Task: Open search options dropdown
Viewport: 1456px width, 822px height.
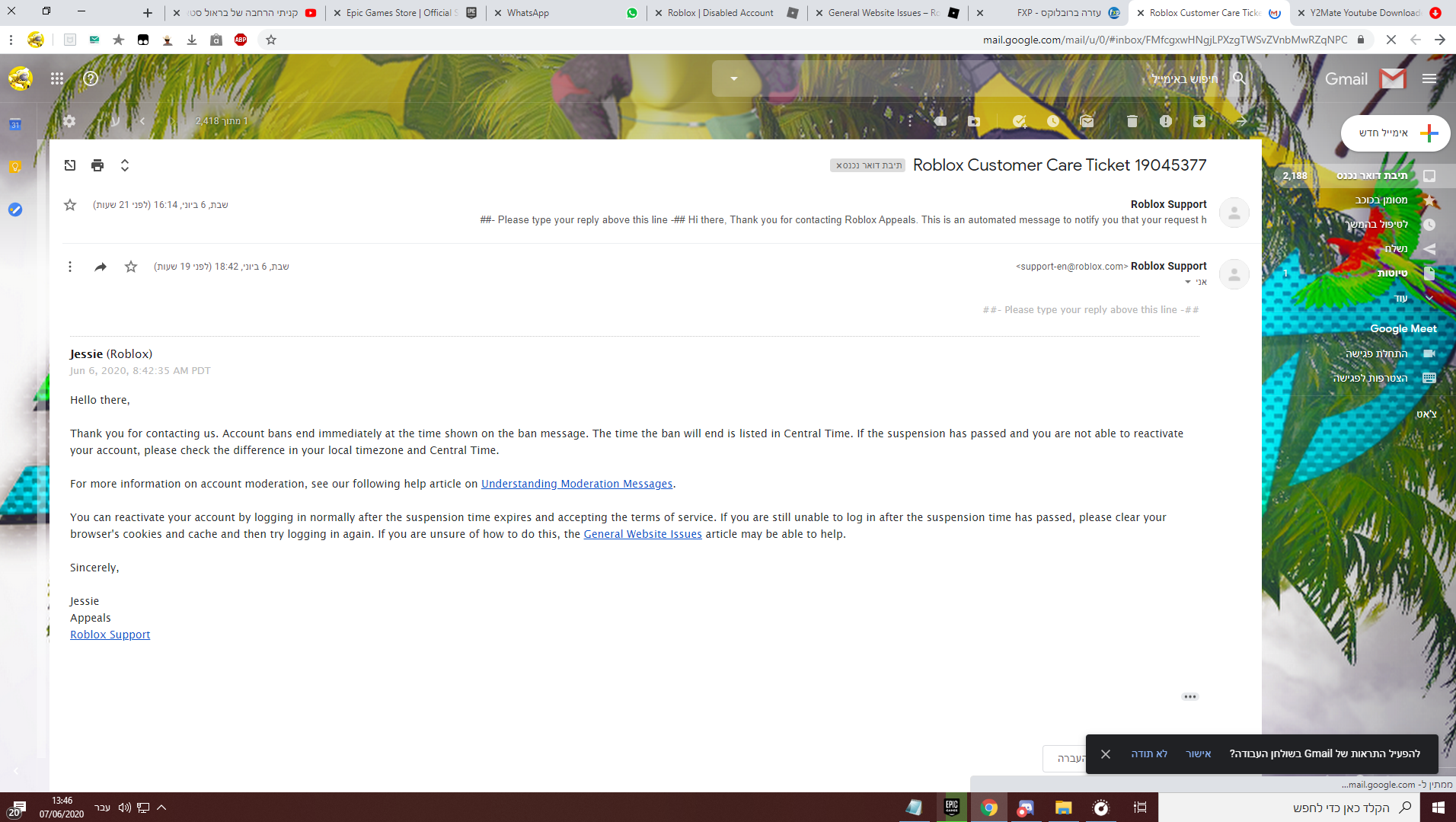Action: pyautogui.click(x=734, y=78)
